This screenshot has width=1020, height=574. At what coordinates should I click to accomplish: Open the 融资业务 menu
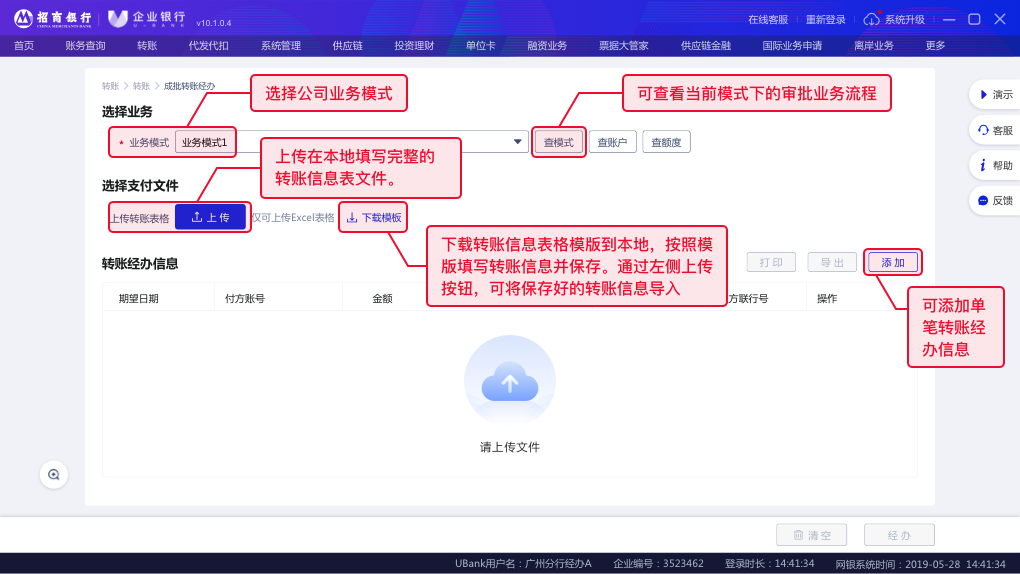[x=546, y=46]
